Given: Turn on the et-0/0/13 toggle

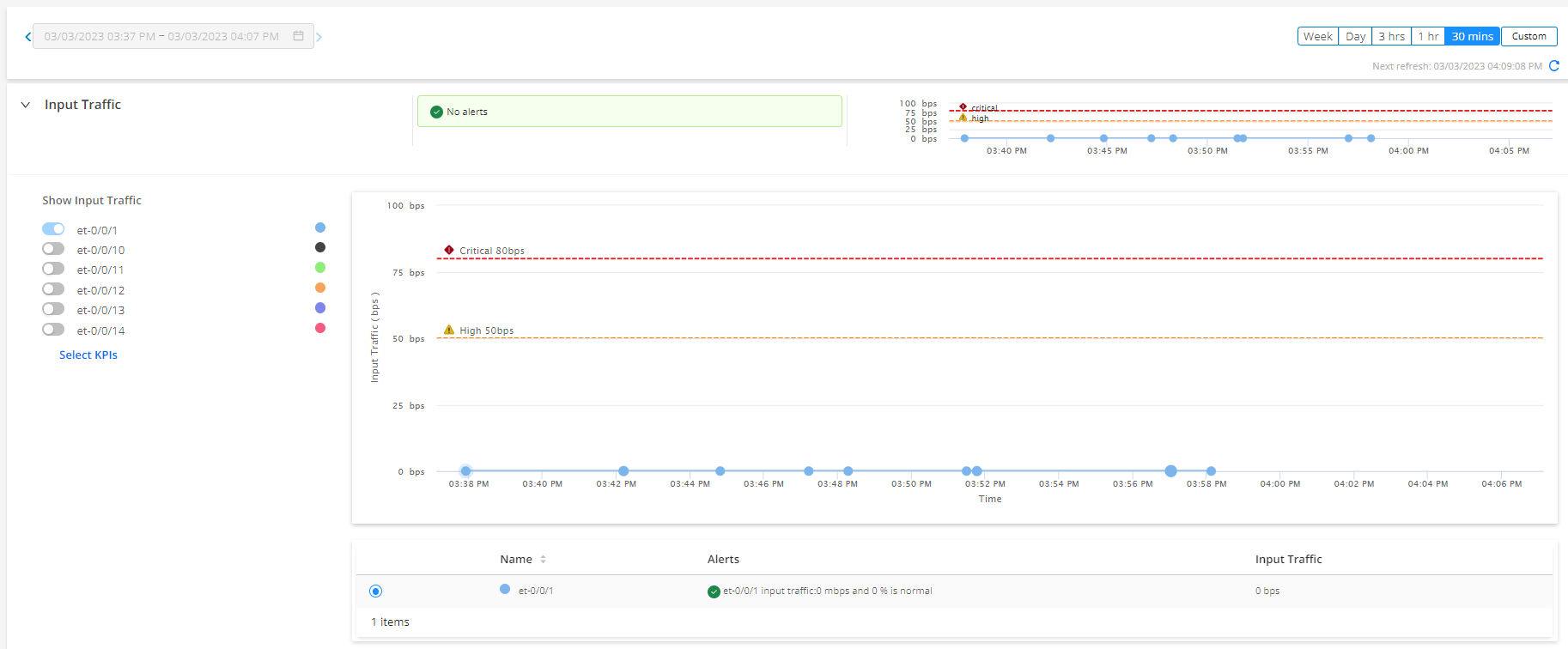Looking at the screenshot, I should coord(53,309).
